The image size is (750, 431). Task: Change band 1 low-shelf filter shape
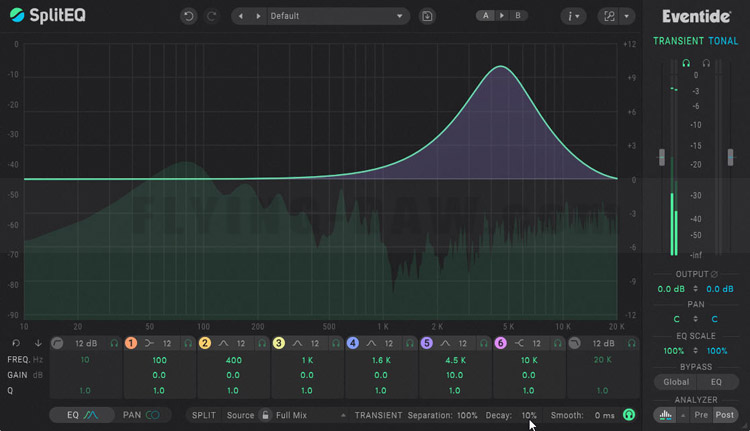[150, 343]
